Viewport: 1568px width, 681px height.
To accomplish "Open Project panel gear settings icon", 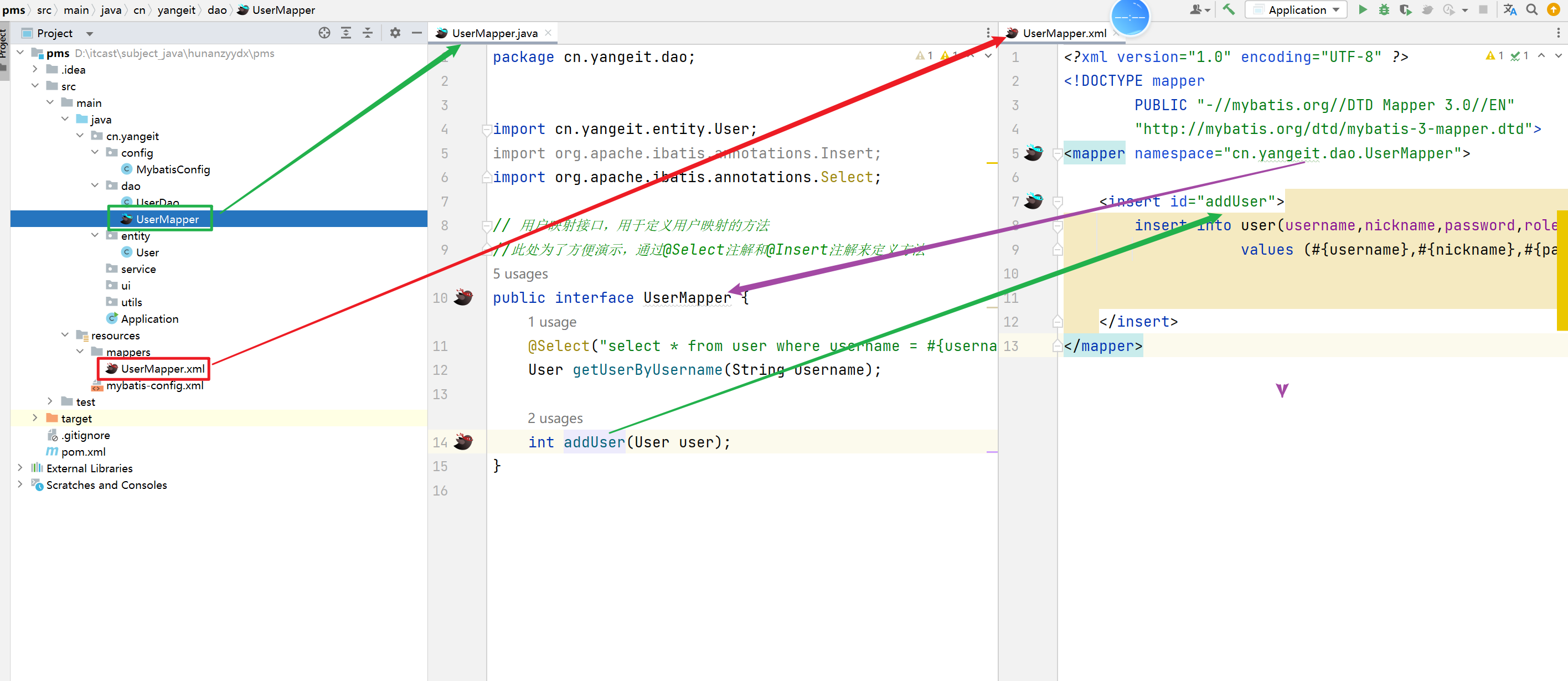I will click(x=395, y=33).
